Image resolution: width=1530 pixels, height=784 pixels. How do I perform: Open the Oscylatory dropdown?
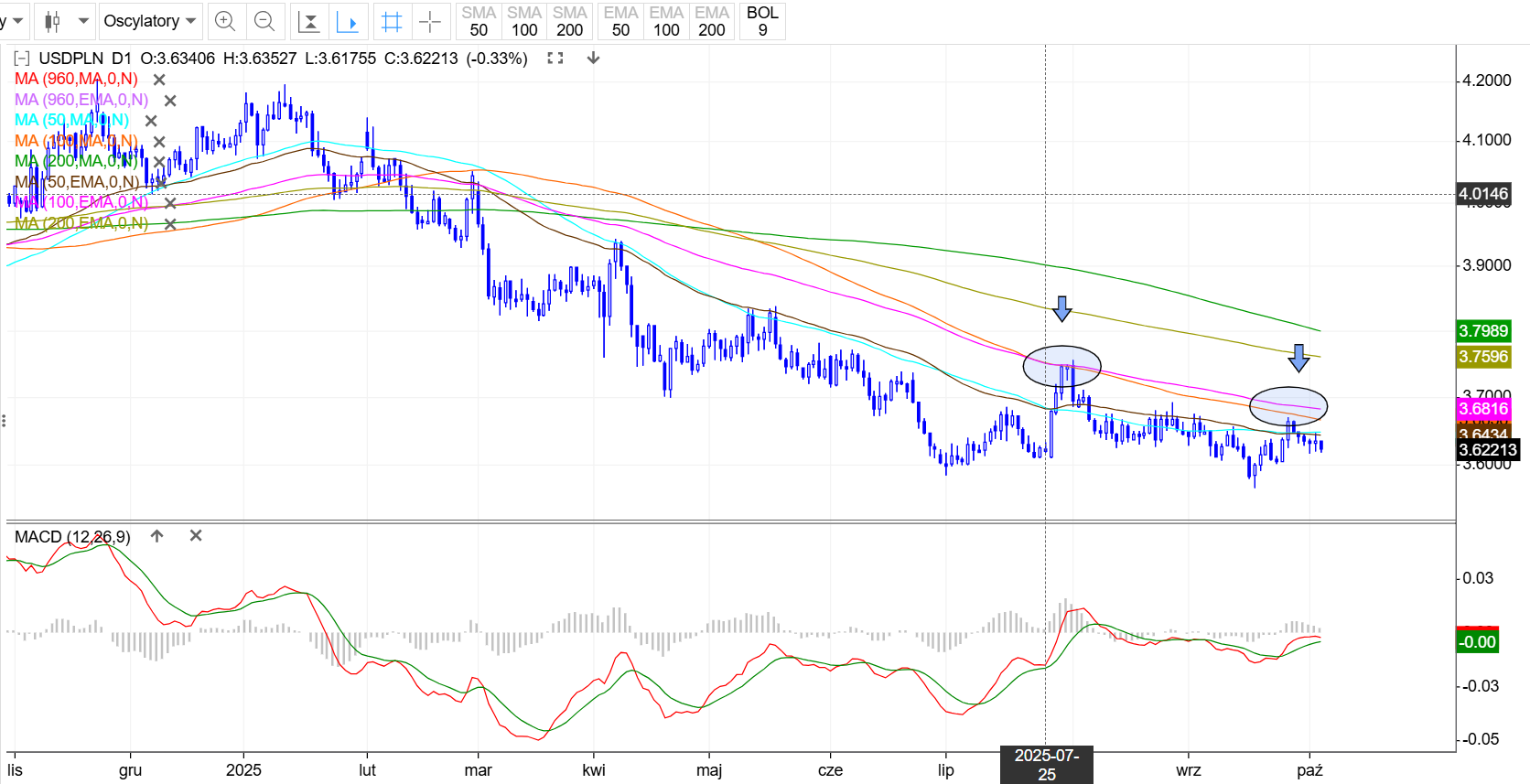coord(150,21)
